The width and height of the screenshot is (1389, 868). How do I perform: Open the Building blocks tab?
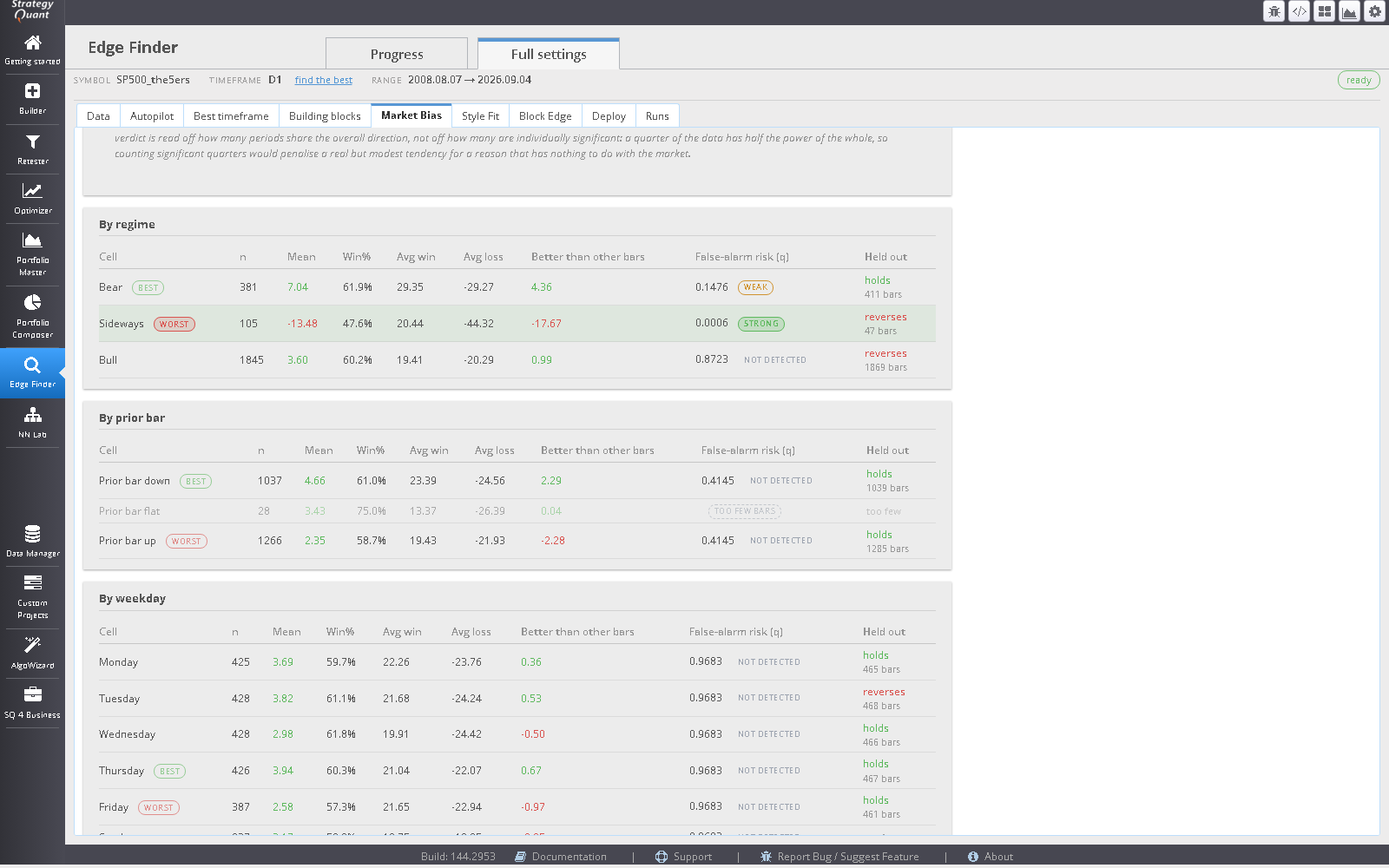(x=325, y=115)
